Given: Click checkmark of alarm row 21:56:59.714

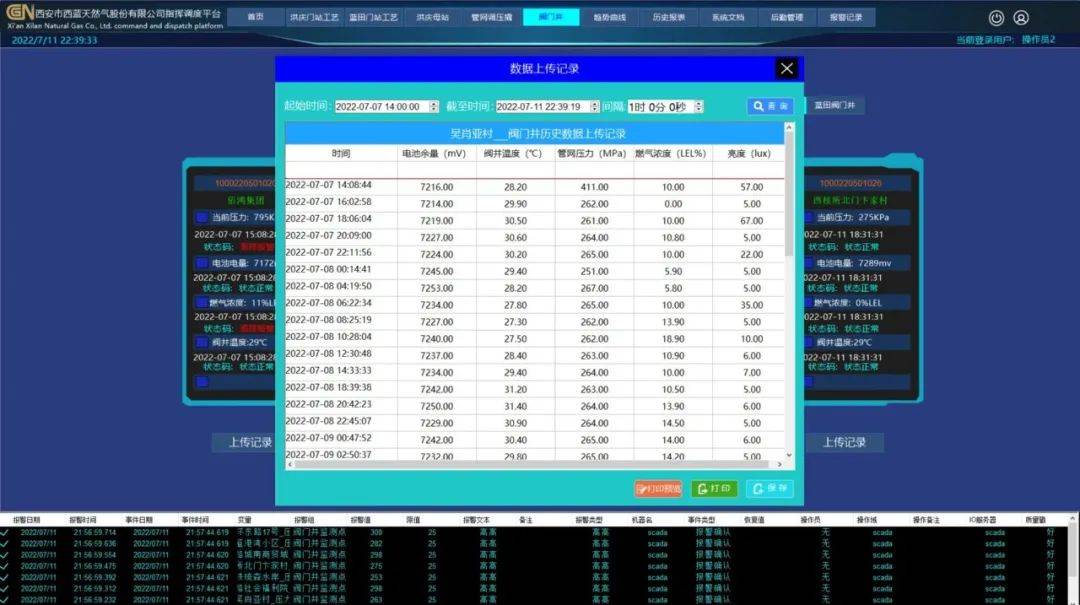Looking at the screenshot, I should pos(5,532).
